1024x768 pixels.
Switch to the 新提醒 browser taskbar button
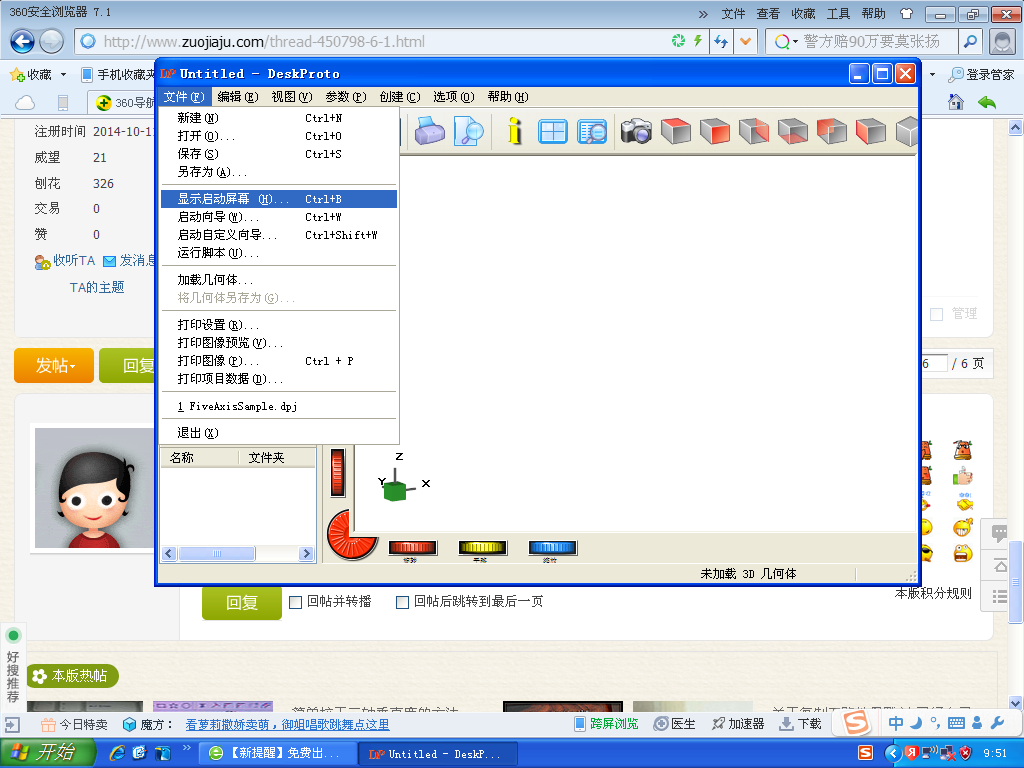[278, 754]
